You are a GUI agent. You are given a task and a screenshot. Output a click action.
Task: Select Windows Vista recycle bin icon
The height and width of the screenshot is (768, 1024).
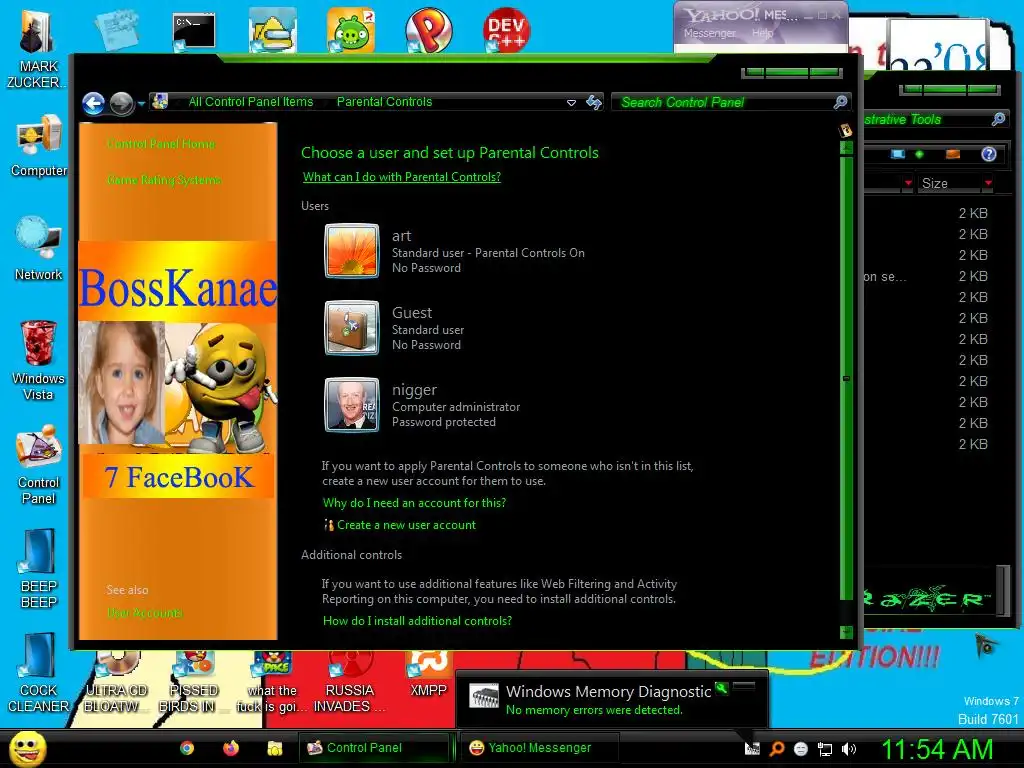pos(39,361)
